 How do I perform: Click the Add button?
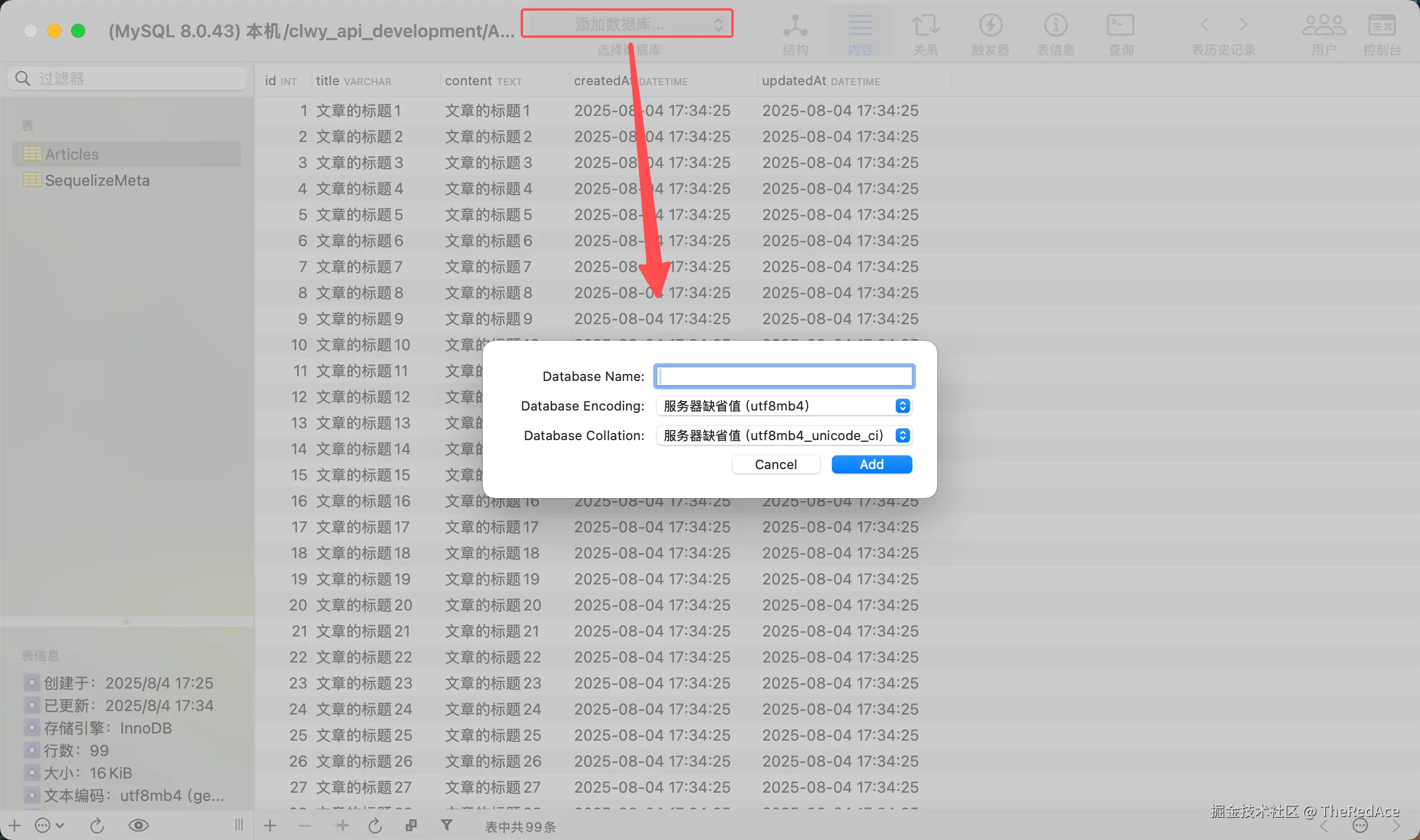pyautogui.click(x=871, y=464)
